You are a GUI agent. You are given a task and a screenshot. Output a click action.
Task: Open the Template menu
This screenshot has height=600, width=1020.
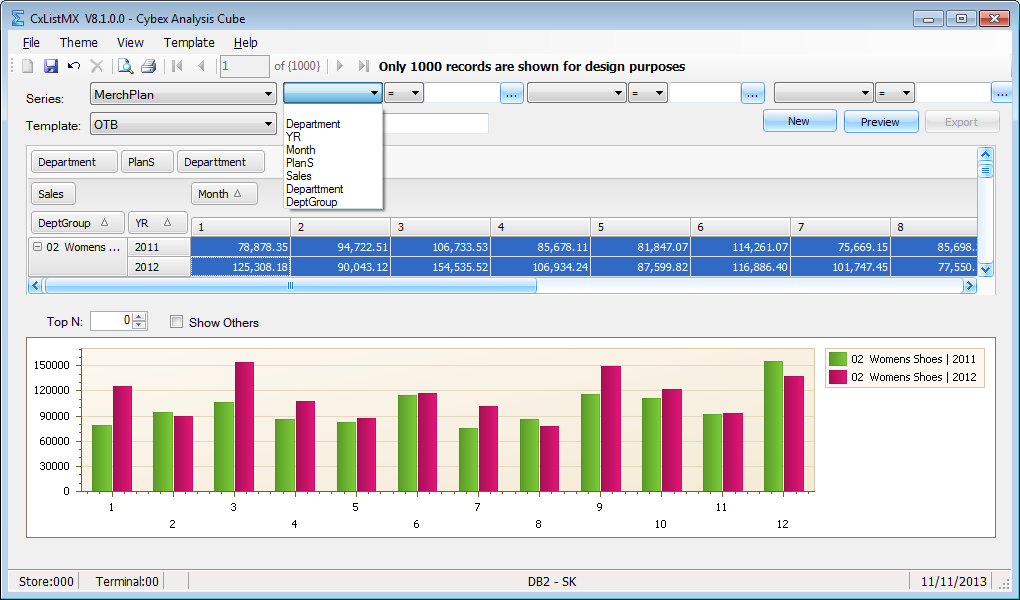tap(189, 42)
